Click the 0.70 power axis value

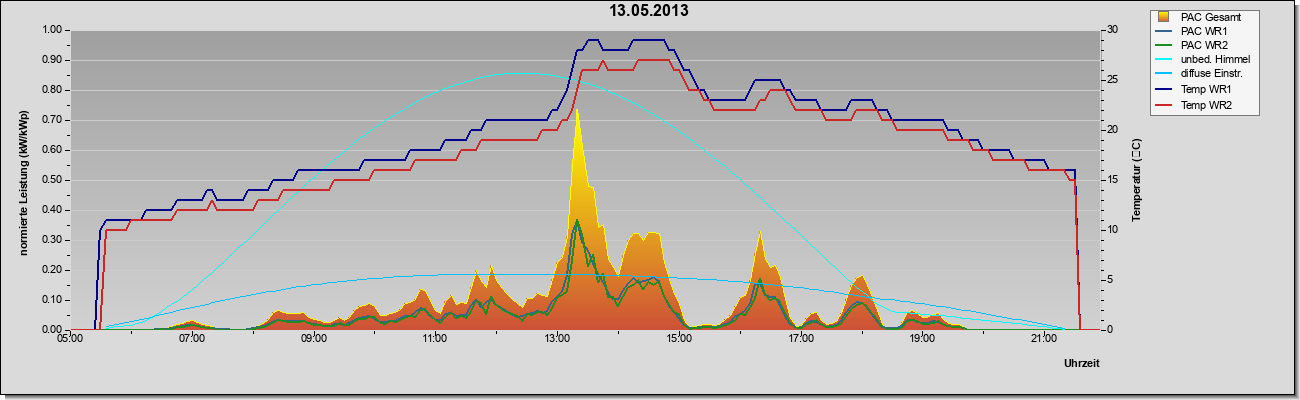[x=53, y=120]
